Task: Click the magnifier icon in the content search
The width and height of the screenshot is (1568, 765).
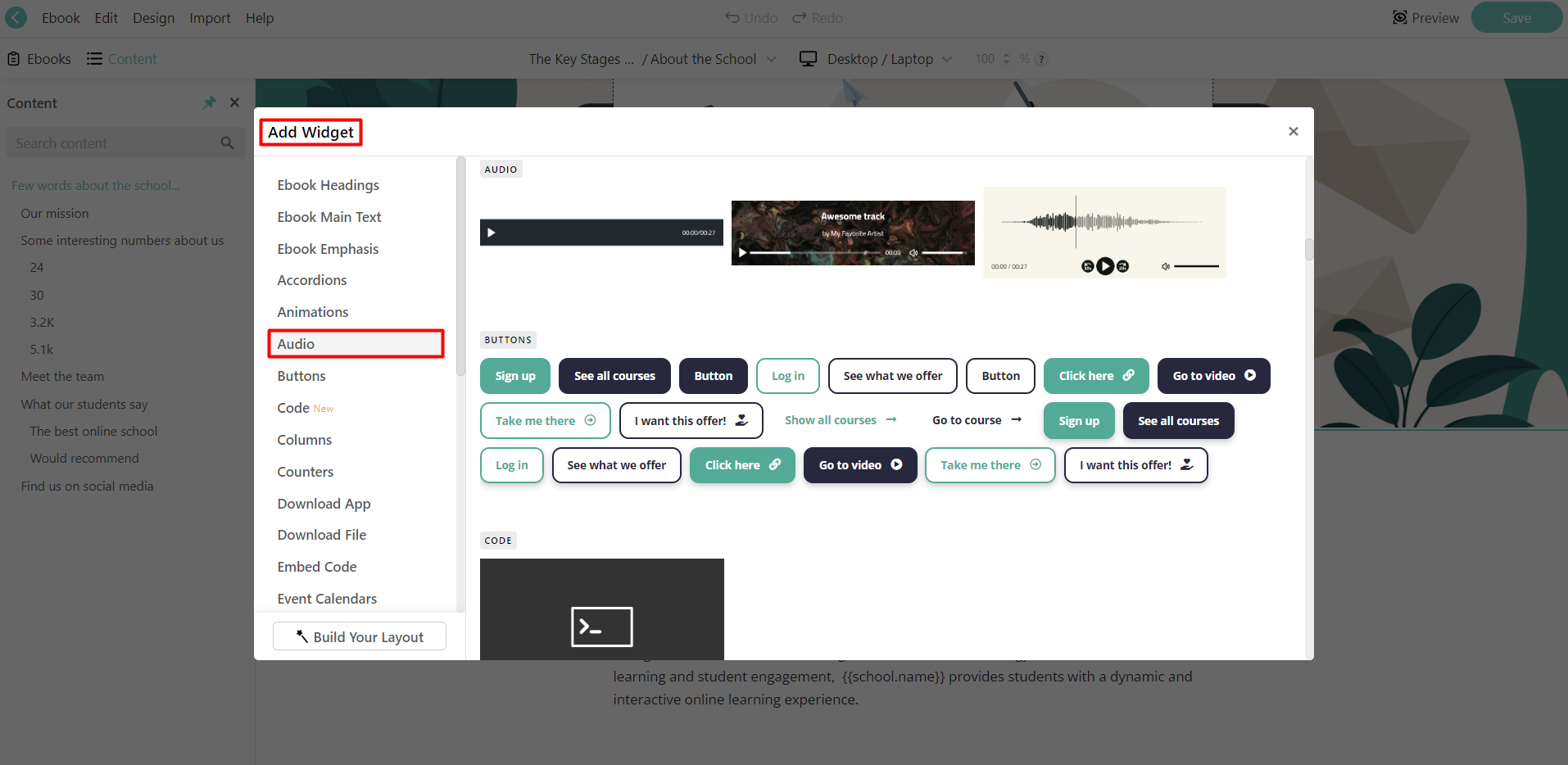Action: click(x=227, y=143)
